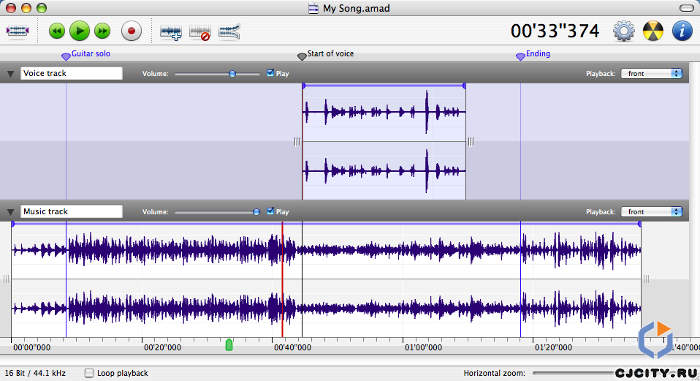Click the waveform view icon in toolbar

click(x=17, y=31)
